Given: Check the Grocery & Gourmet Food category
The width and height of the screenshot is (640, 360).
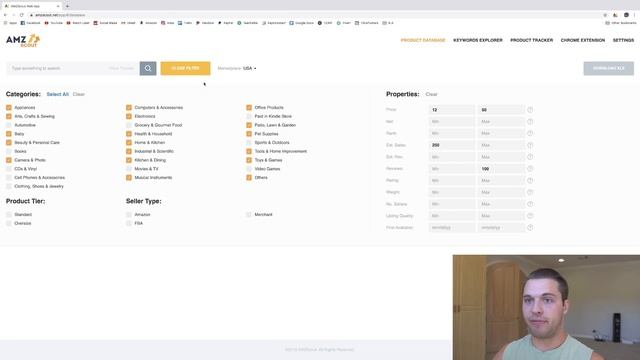Looking at the screenshot, I should [129, 125].
